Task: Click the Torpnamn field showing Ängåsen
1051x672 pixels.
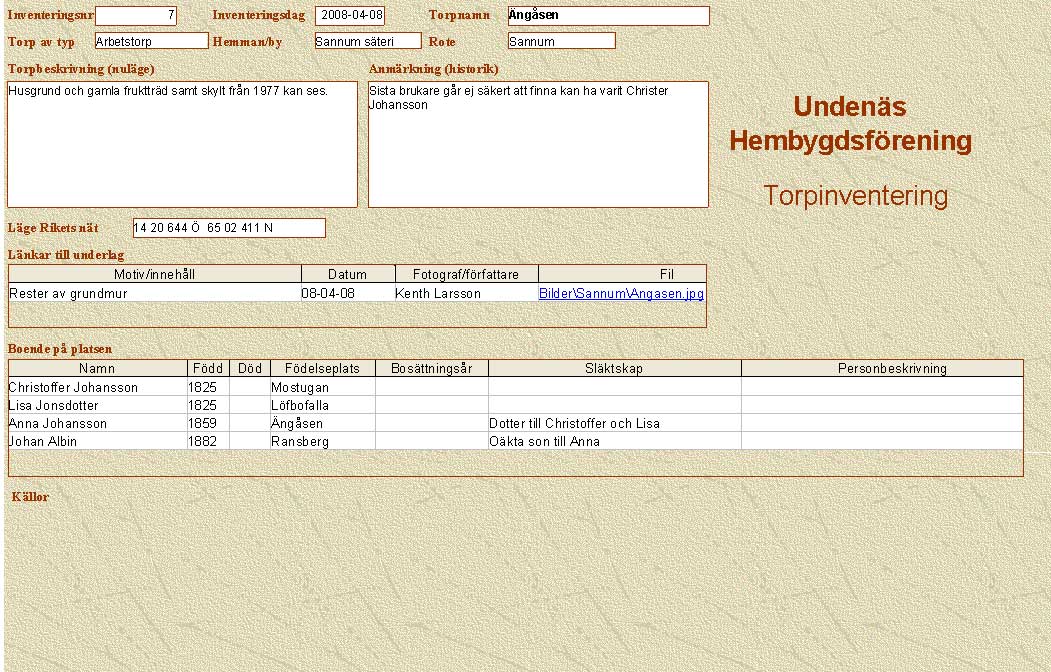Action: (608, 16)
